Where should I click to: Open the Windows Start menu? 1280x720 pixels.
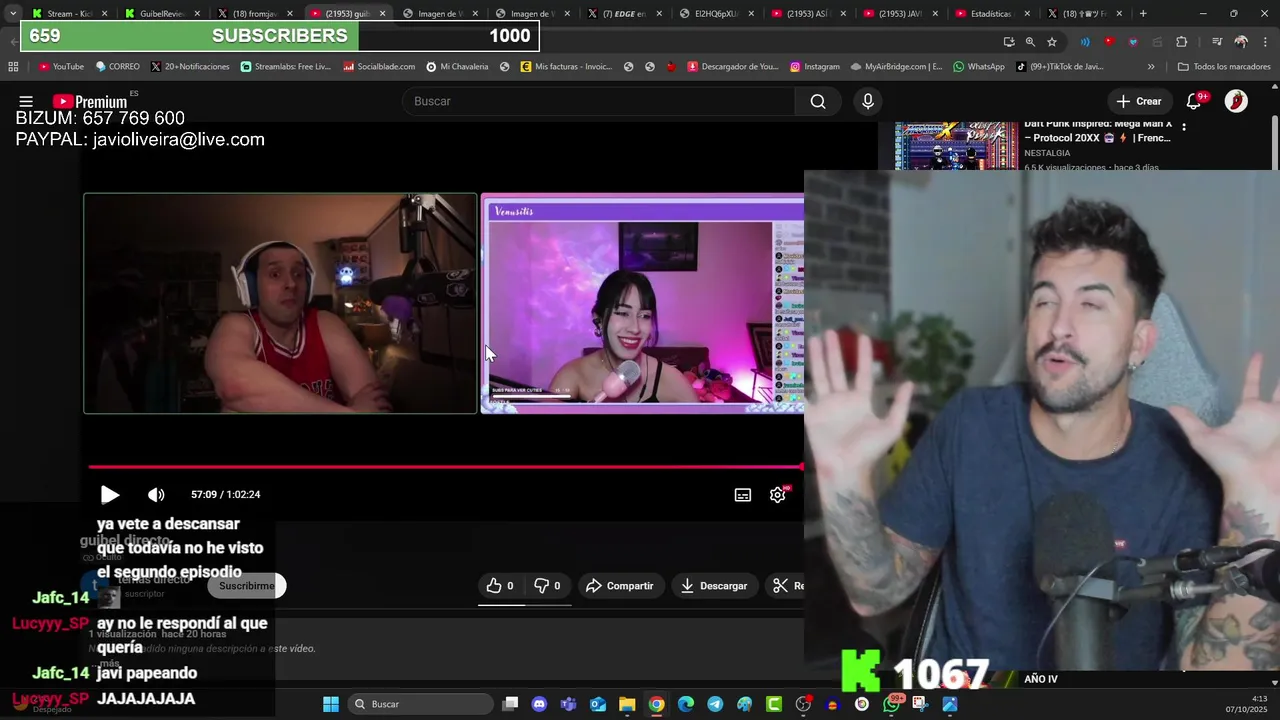coord(331,704)
